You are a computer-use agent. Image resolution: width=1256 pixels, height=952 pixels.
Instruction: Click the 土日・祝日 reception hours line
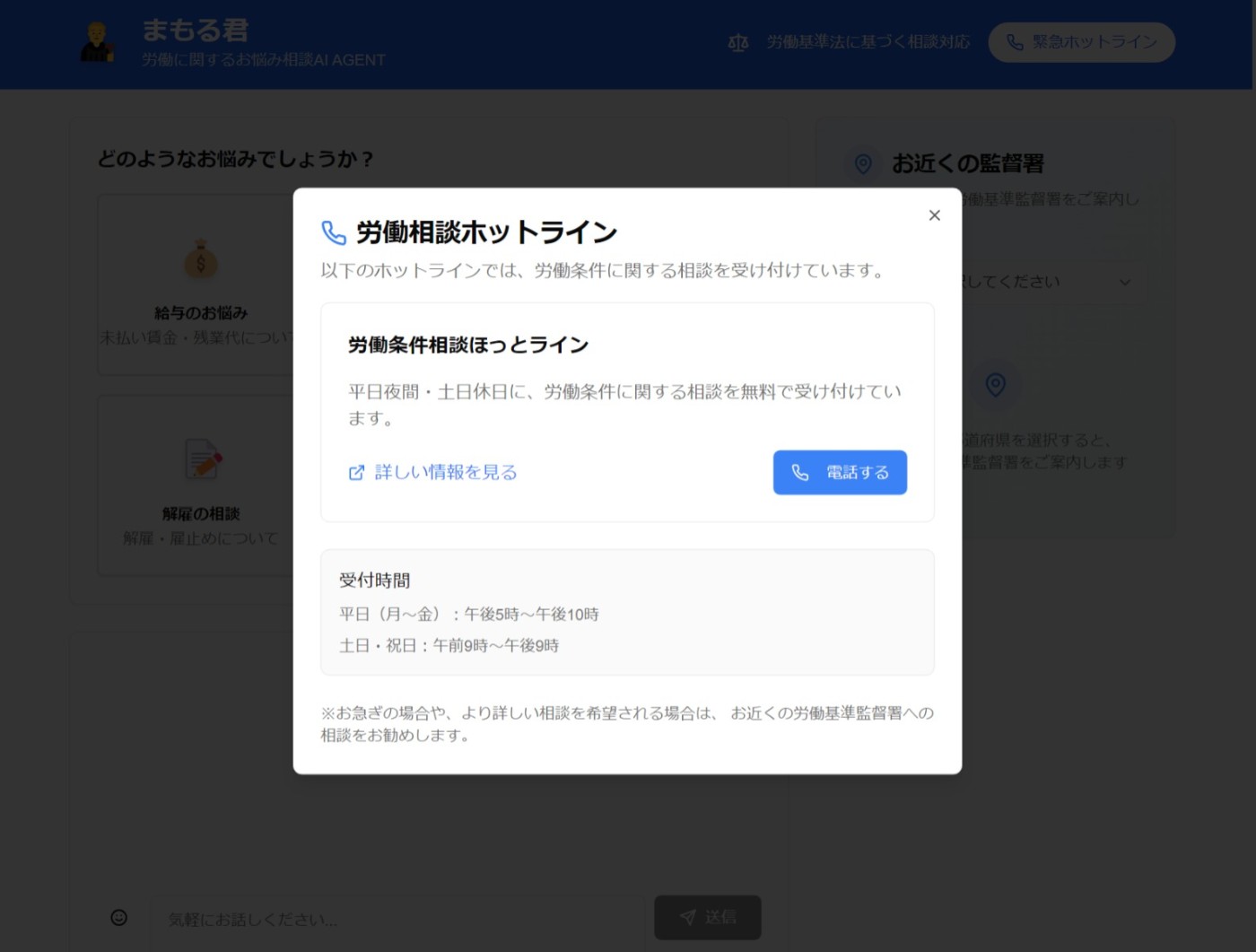coord(449,645)
